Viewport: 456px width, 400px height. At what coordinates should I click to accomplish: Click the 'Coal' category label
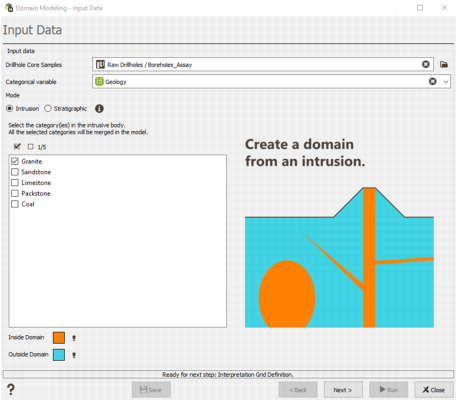28,204
